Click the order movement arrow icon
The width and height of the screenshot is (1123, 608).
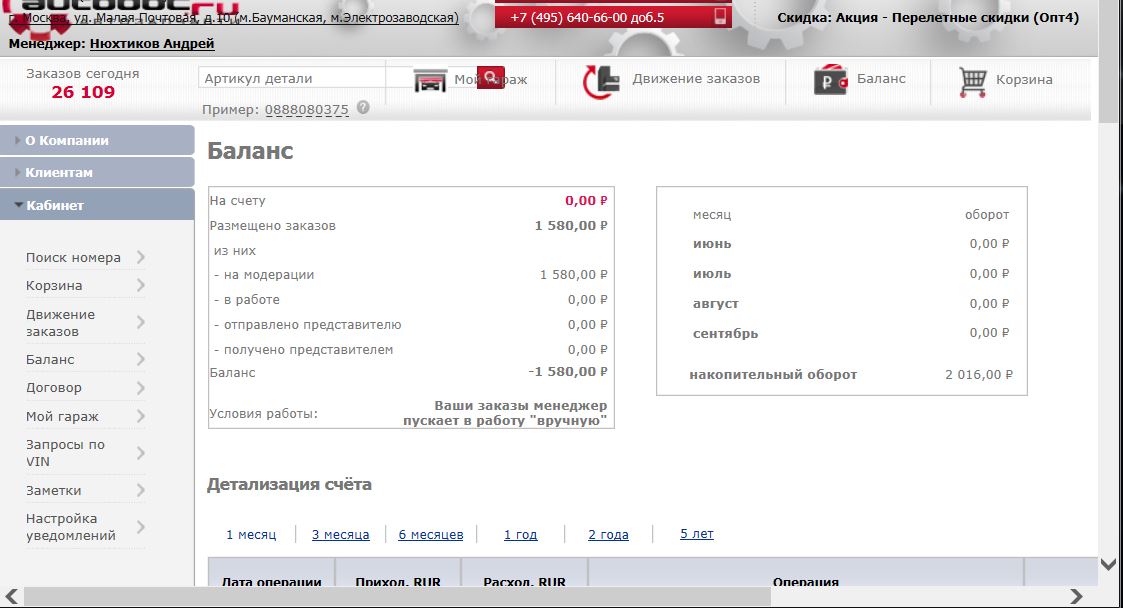(x=599, y=80)
